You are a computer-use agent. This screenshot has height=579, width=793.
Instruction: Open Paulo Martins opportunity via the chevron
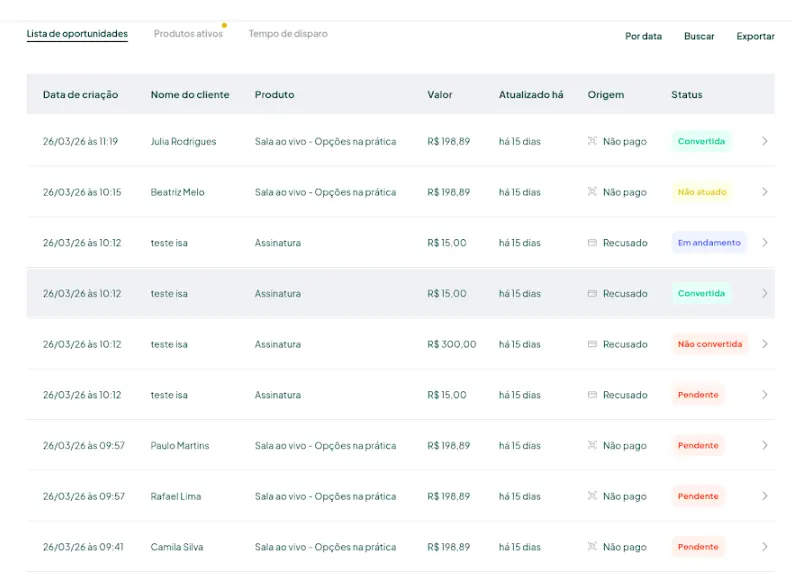pos(765,445)
